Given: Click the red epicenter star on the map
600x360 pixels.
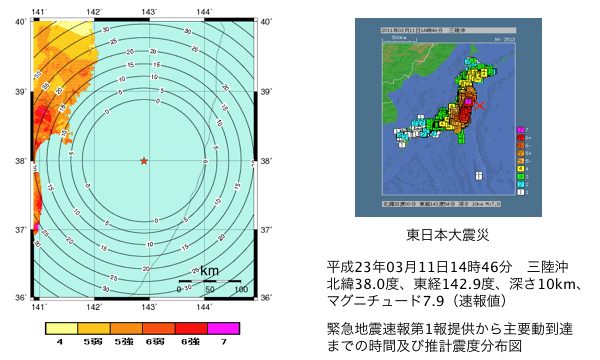Looking at the screenshot, I should point(144,161).
